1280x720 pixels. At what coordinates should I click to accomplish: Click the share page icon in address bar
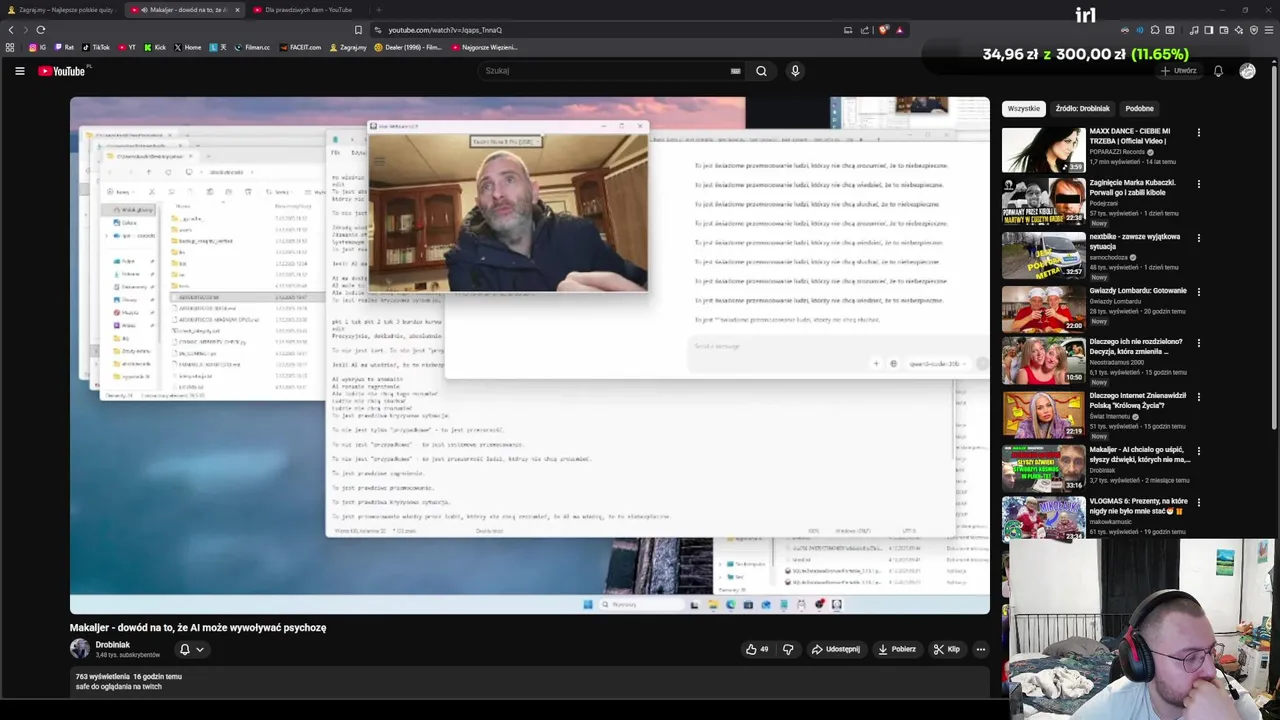(865, 30)
